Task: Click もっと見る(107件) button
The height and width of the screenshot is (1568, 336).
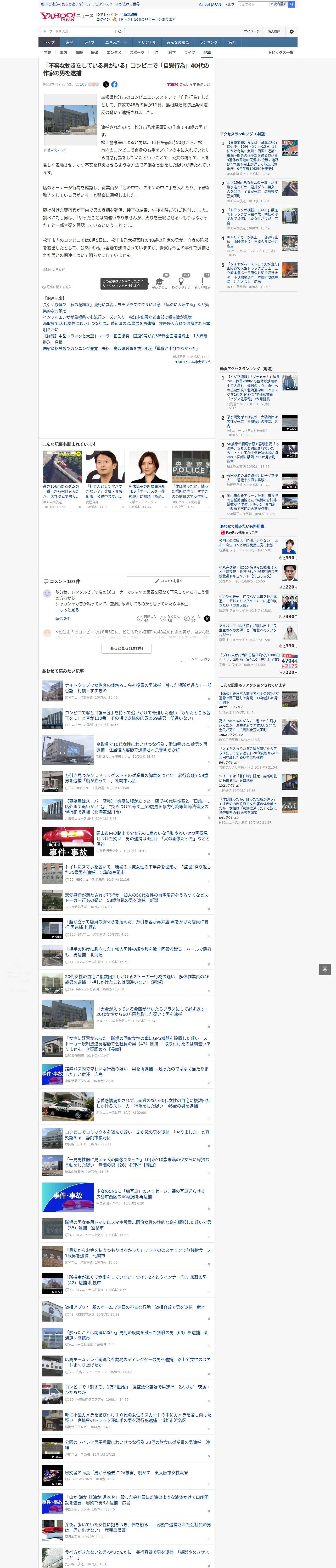Action: pyautogui.click(x=127, y=648)
